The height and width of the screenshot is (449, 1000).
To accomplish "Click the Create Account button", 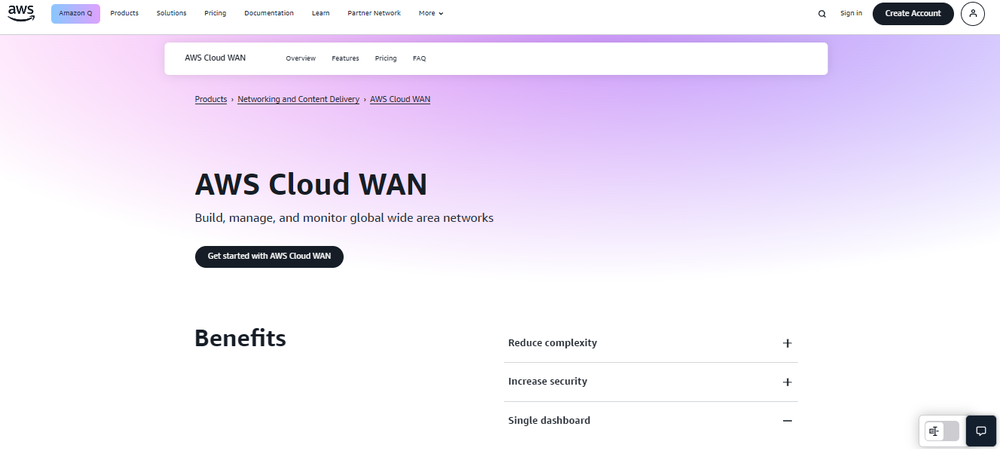I will [913, 13].
